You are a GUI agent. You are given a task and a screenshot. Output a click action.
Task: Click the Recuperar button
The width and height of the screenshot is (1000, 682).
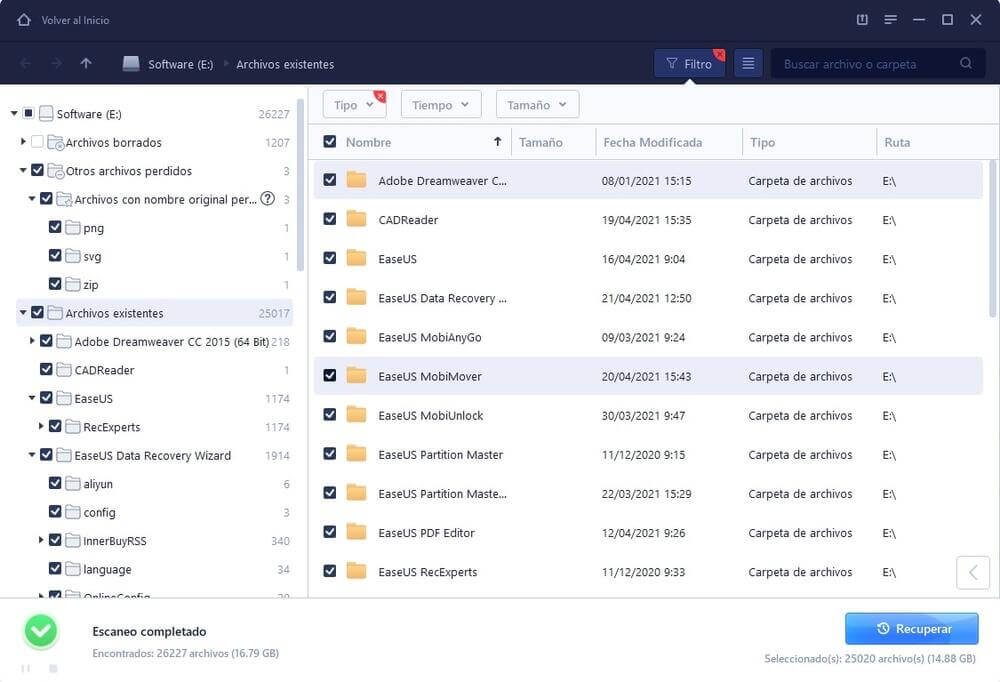coord(911,629)
